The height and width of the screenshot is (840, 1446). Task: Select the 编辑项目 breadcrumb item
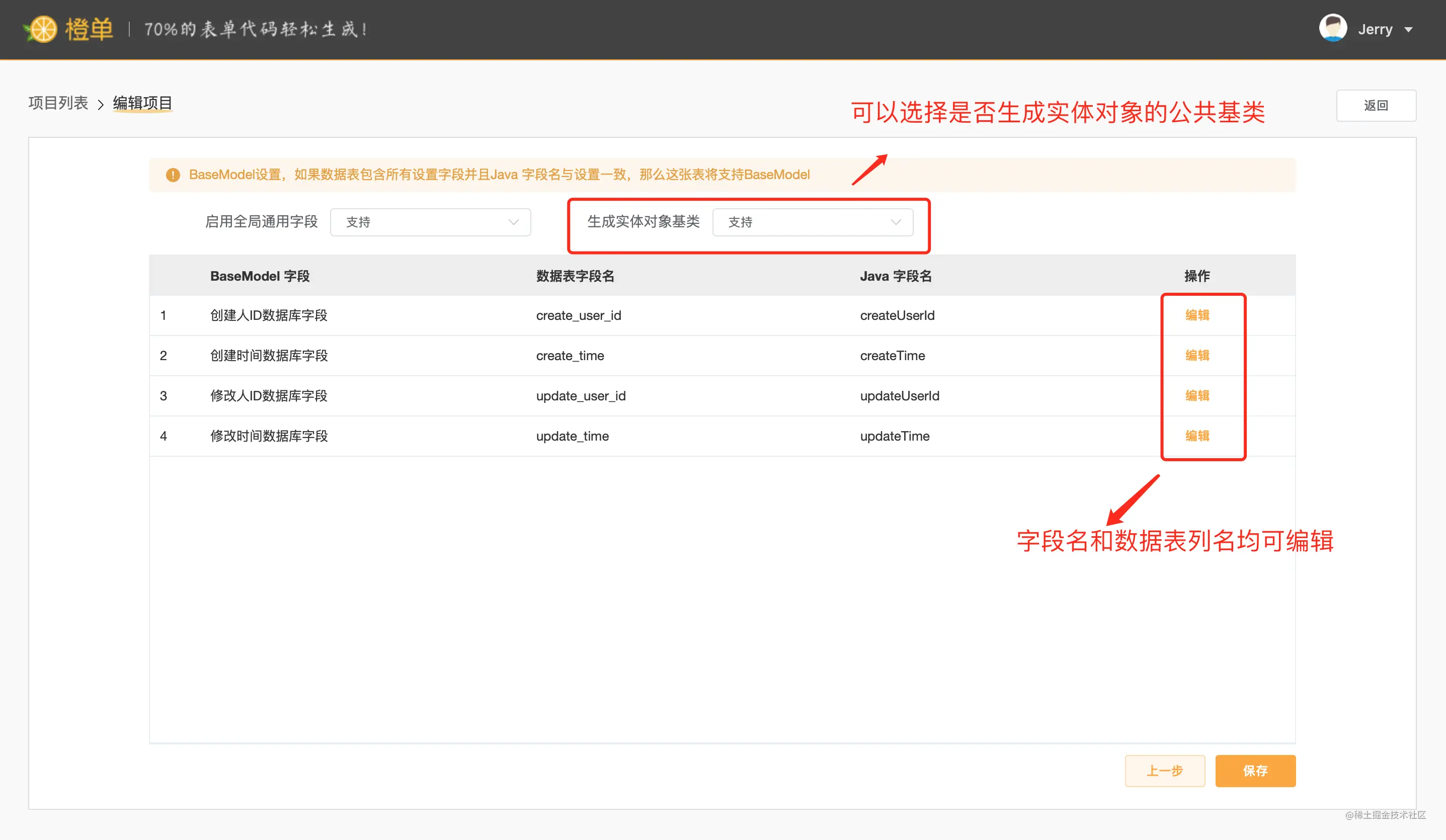pos(143,103)
